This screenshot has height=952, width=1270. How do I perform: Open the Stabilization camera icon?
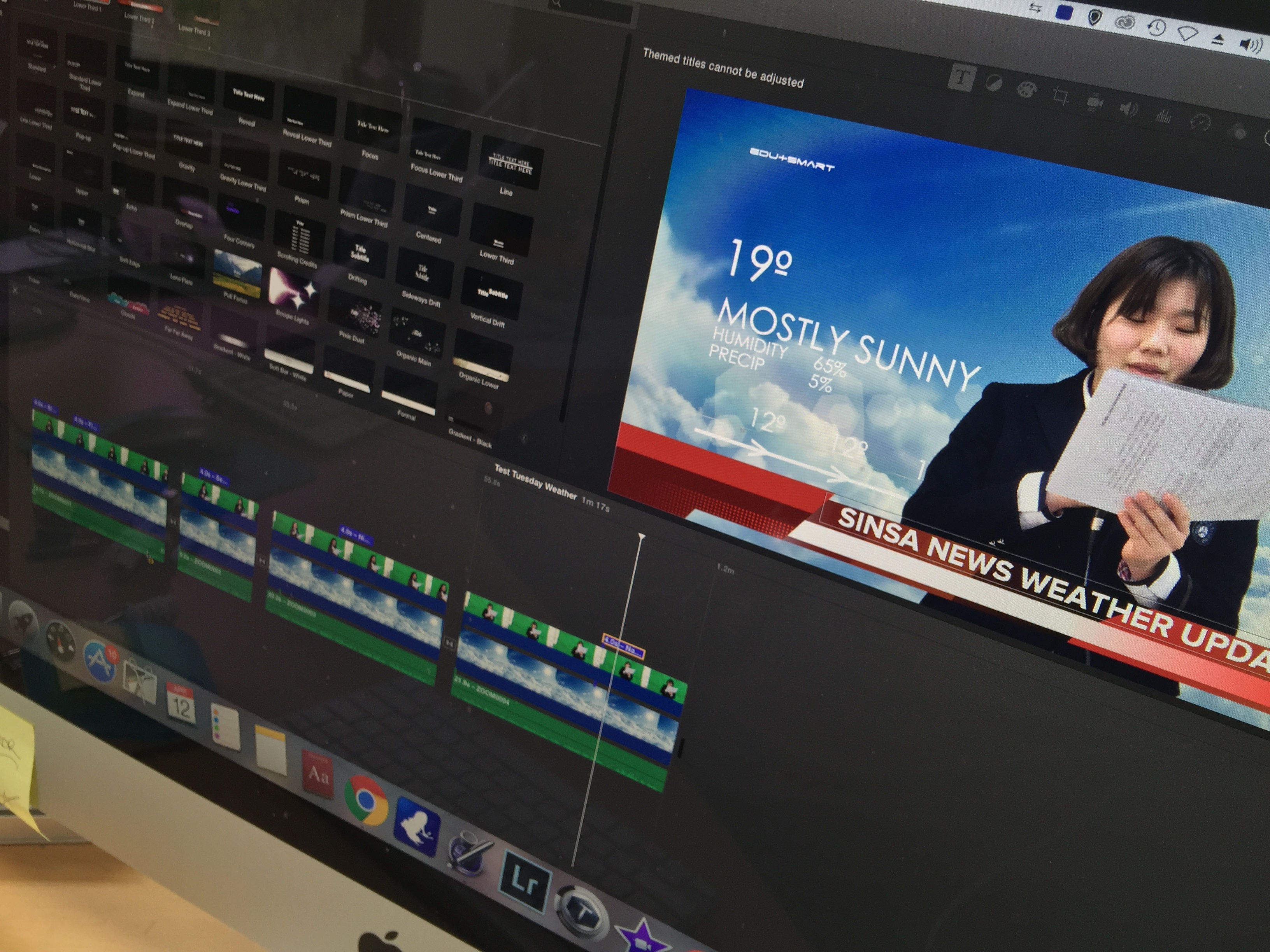coord(1095,103)
